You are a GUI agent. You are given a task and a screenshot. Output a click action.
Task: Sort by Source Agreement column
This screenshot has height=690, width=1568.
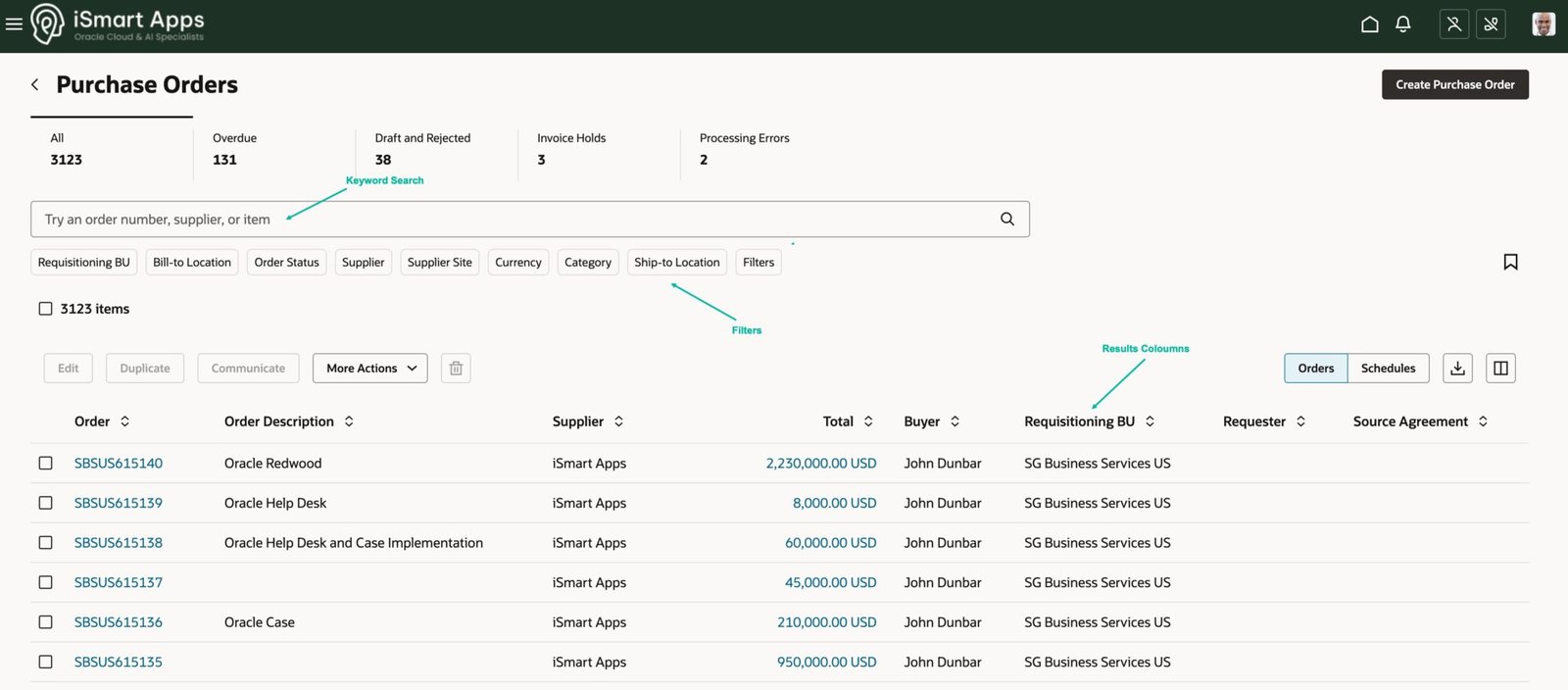tap(1483, 421)
